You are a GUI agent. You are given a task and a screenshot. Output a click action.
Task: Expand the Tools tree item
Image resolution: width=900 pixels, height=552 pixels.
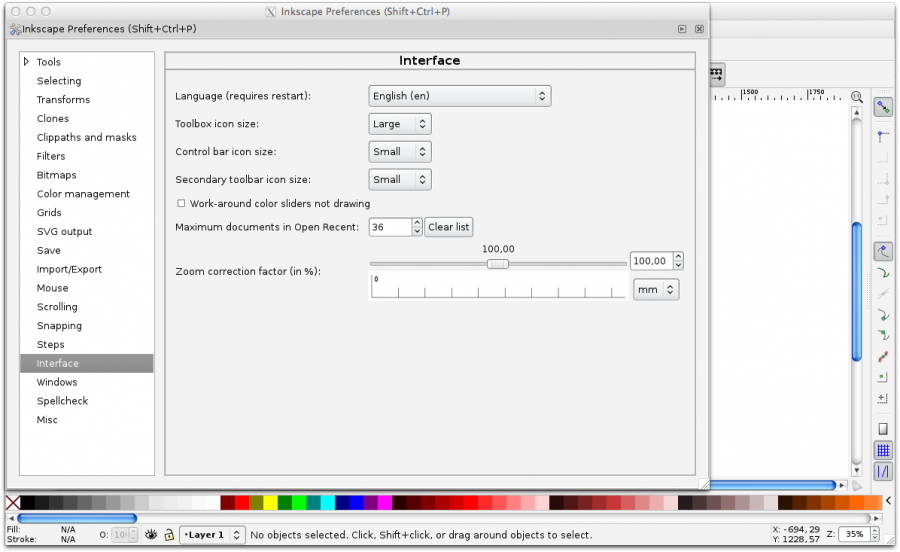click(x=27, y=62)
